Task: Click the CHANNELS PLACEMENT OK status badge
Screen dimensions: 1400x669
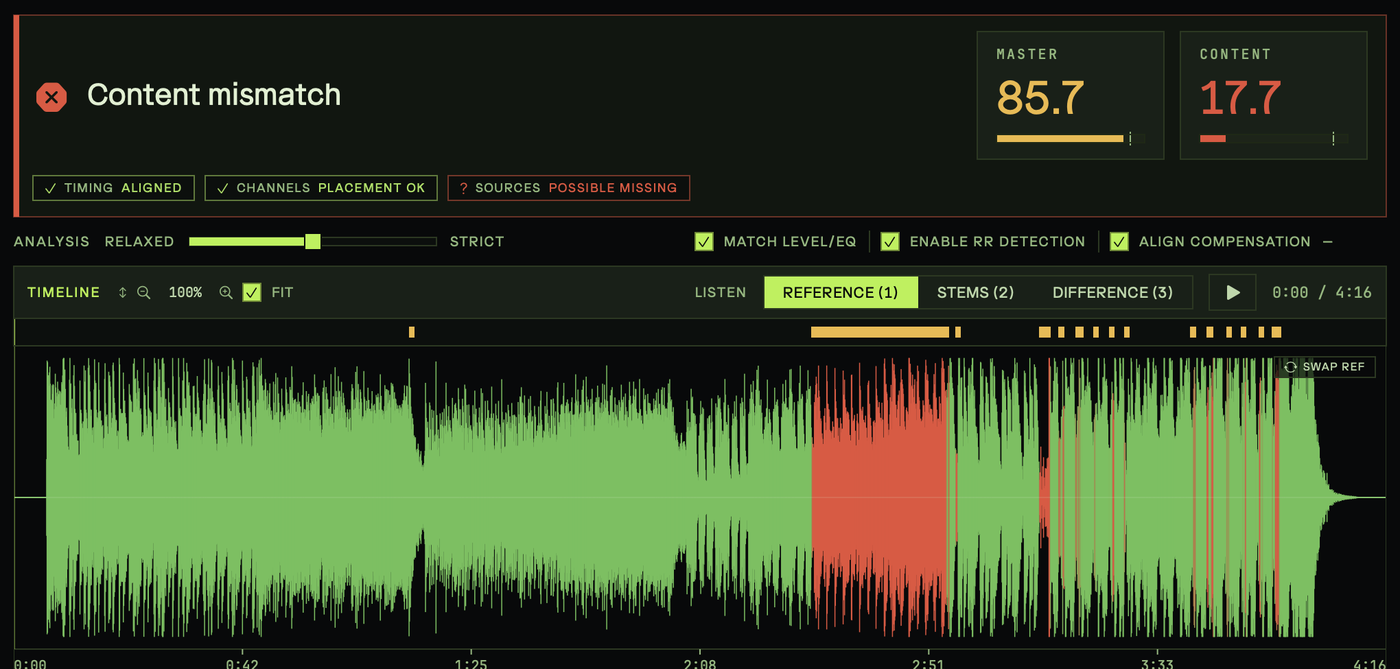Action: click(x=321, y=188)
